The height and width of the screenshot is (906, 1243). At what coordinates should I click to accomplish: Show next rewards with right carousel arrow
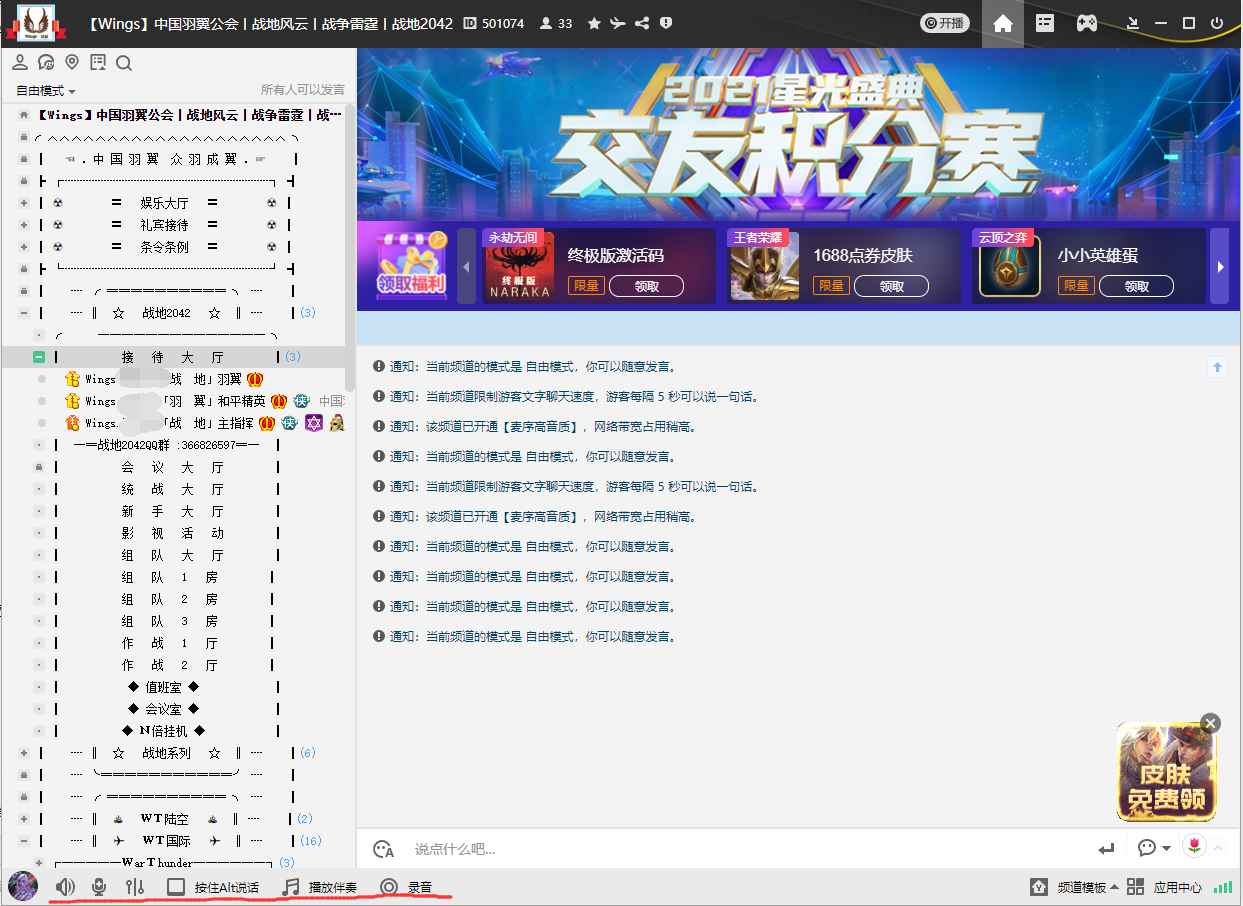(1220, 267)
